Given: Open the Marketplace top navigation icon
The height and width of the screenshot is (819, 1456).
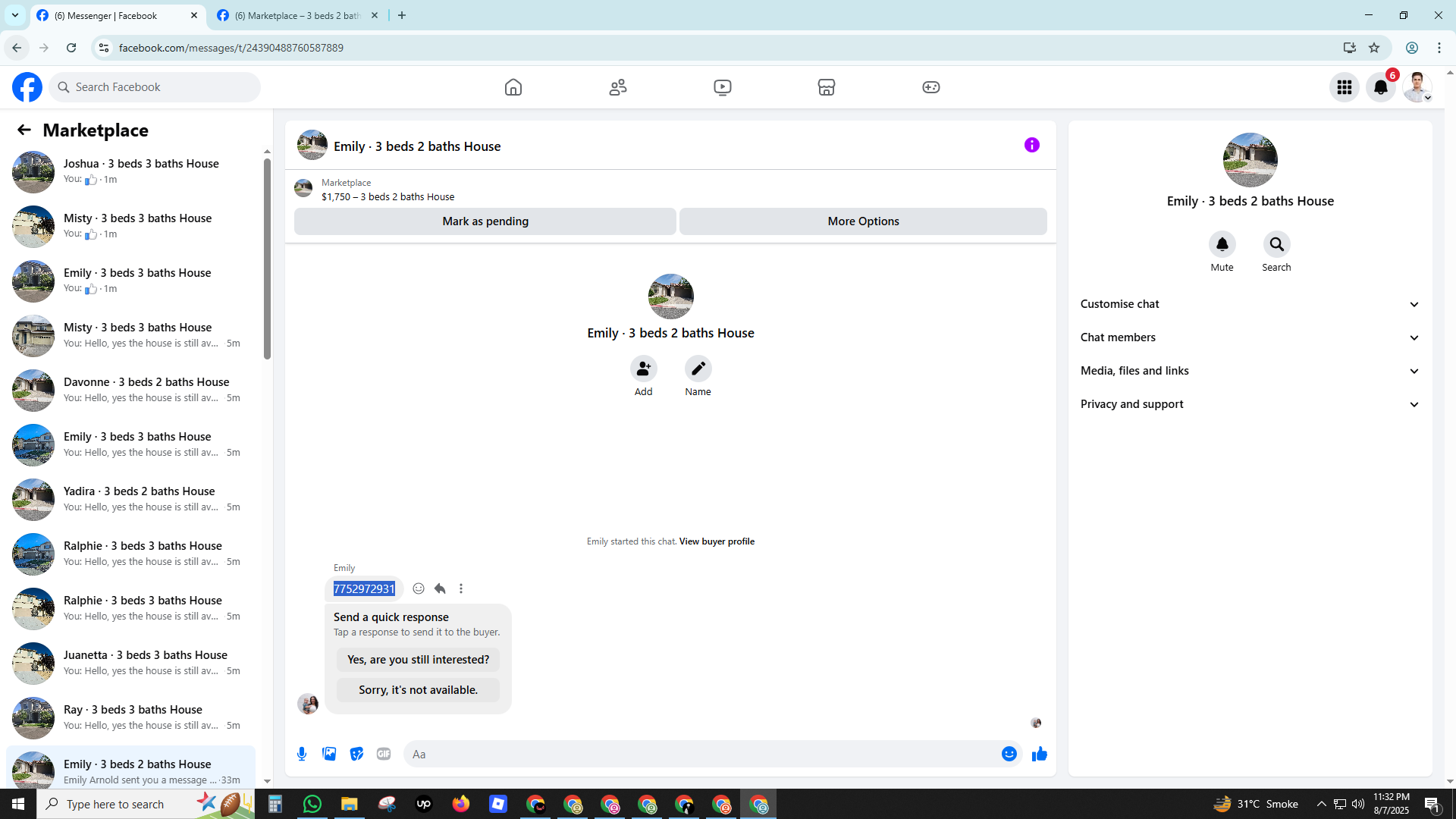Looking at the screenshot, I should tap(826, 87).
